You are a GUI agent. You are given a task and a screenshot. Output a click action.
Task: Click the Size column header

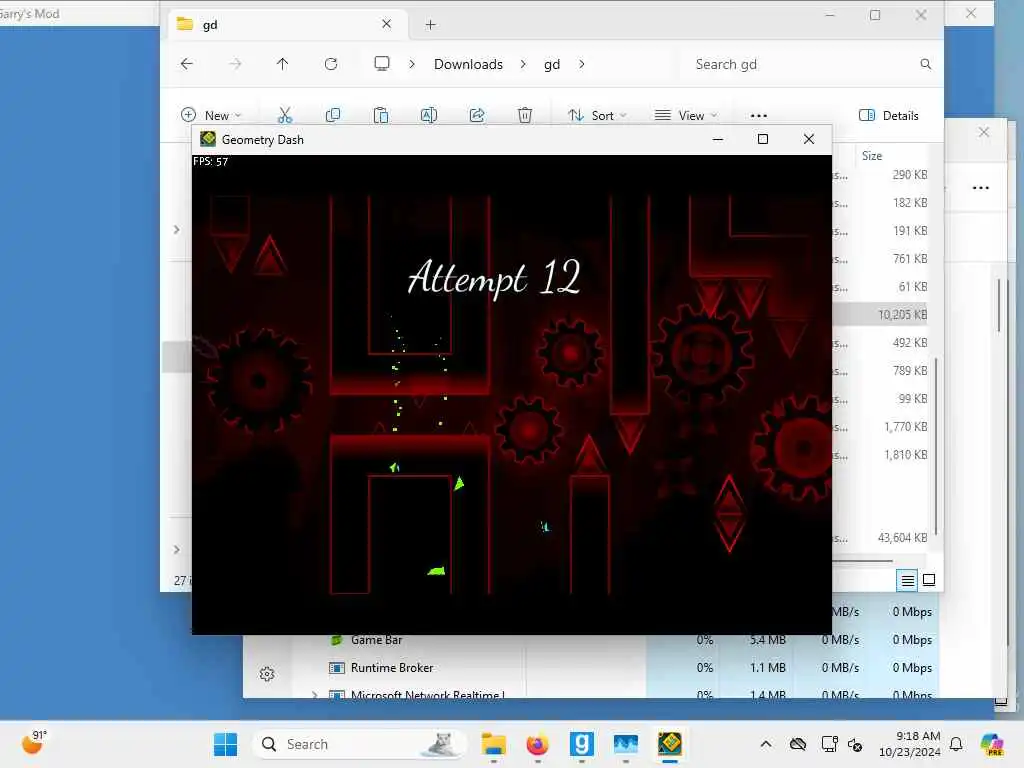[x=872, y=155]
